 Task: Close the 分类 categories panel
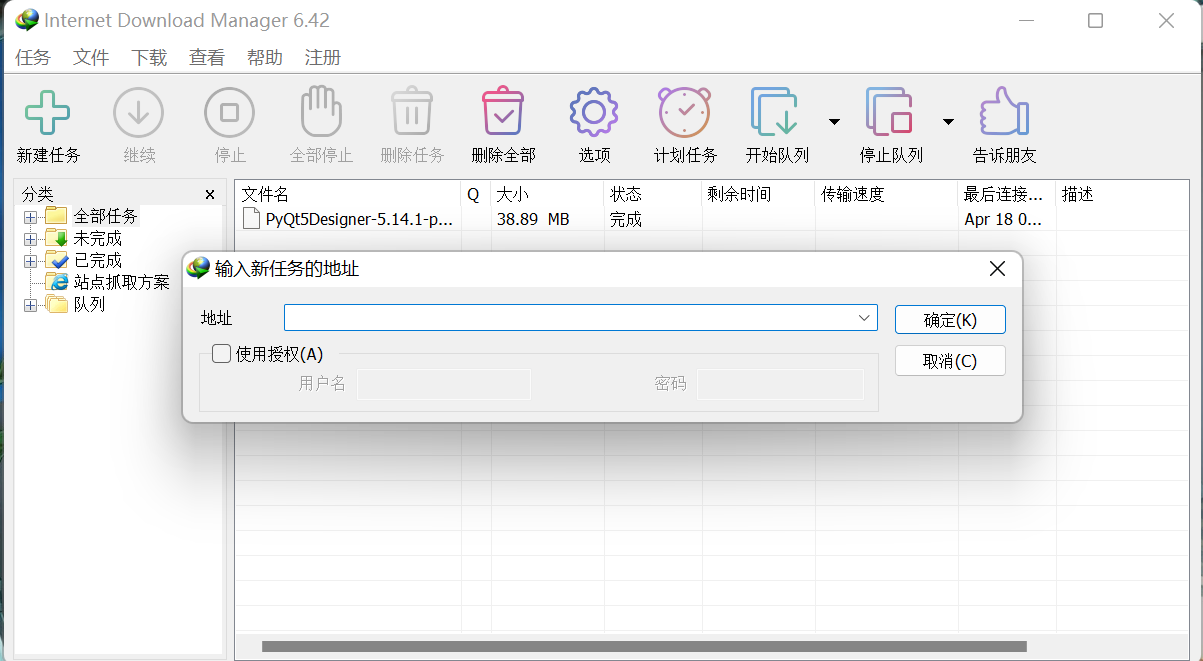coord(210,194)
